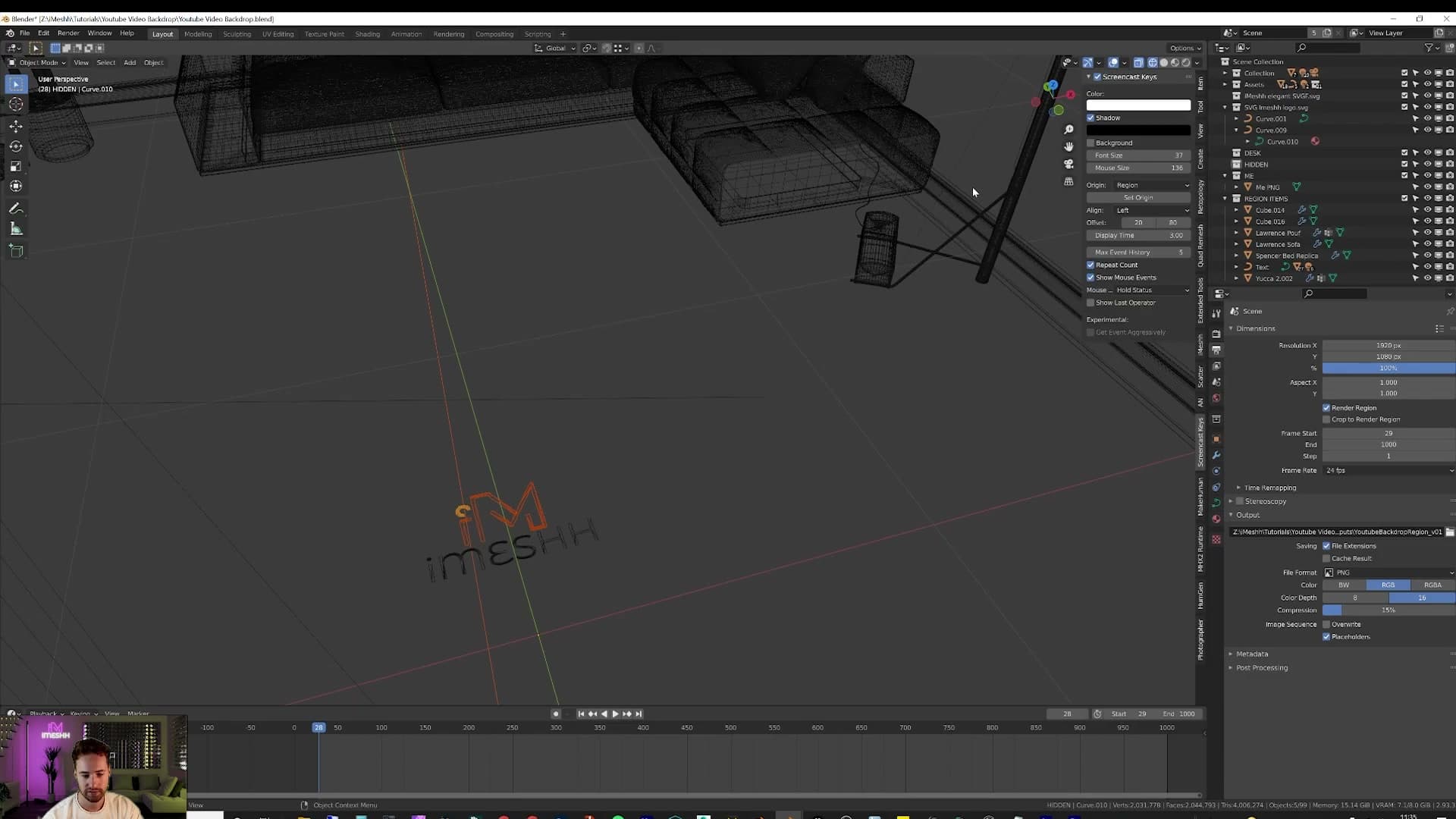The height and width of the screenshot is (819, 1456).
Task: Enable Overwrite for image sequence
Action: coord(1326,624)
